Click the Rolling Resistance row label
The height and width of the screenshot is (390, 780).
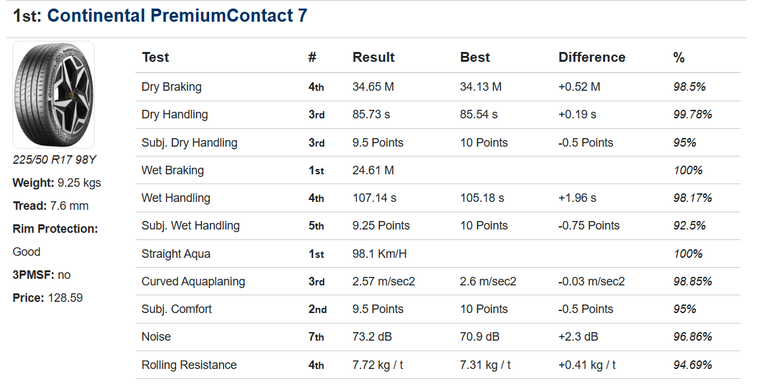[189, 365]
